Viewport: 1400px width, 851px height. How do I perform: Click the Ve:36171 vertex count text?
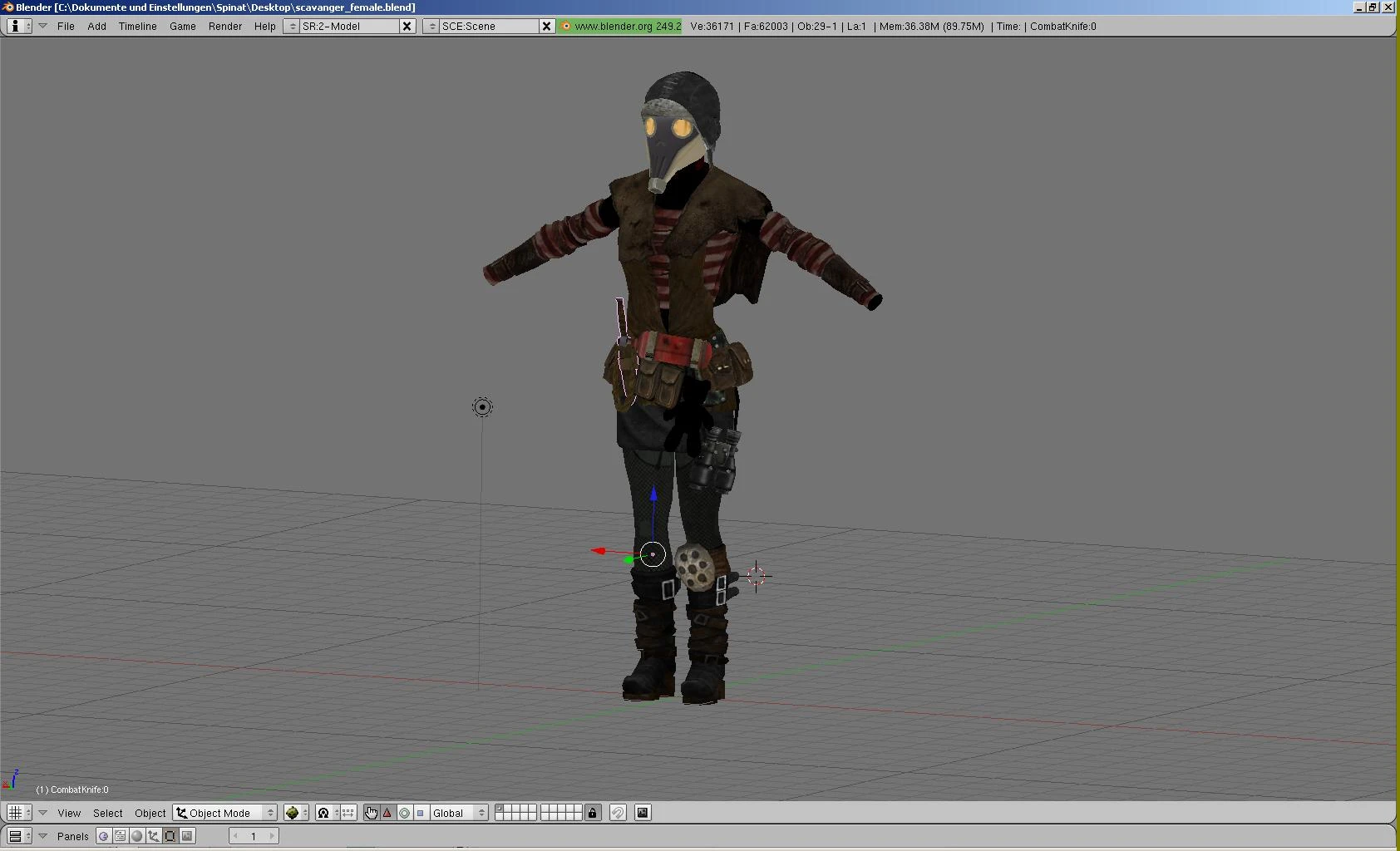(712, 26)
